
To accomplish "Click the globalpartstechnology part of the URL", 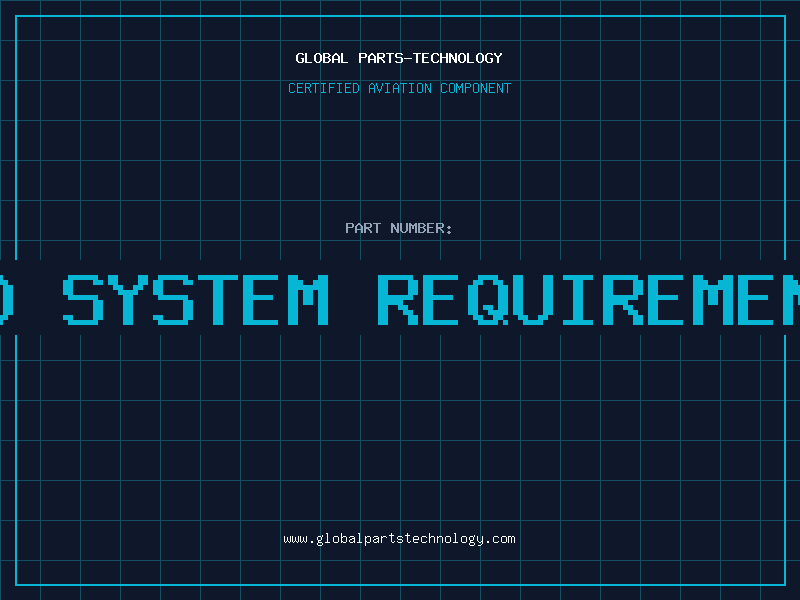I will pyautogui.click(x=400, y=538).
